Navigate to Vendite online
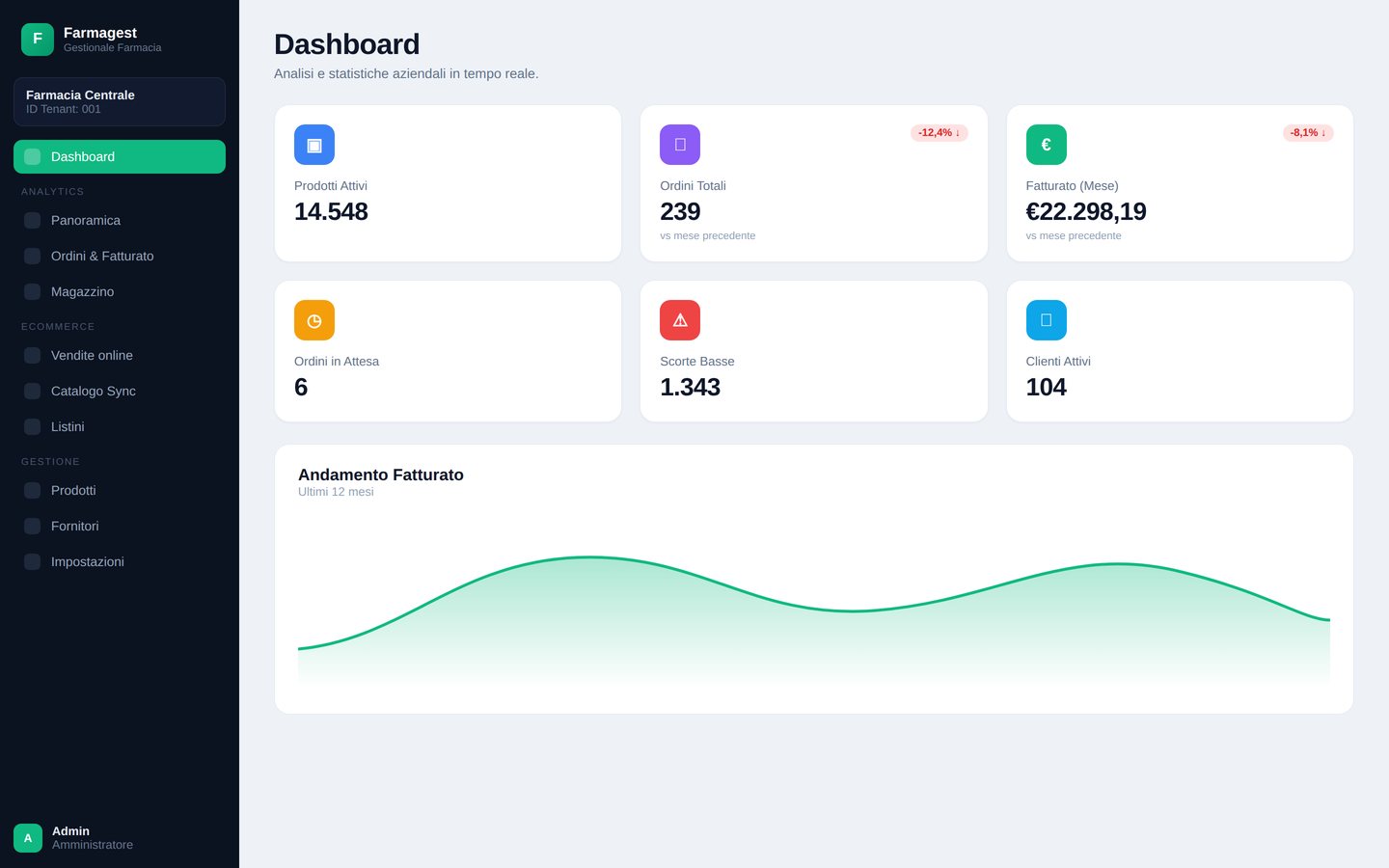The image size is (1389, 868). pyautogui.click(x=120, y=355)
